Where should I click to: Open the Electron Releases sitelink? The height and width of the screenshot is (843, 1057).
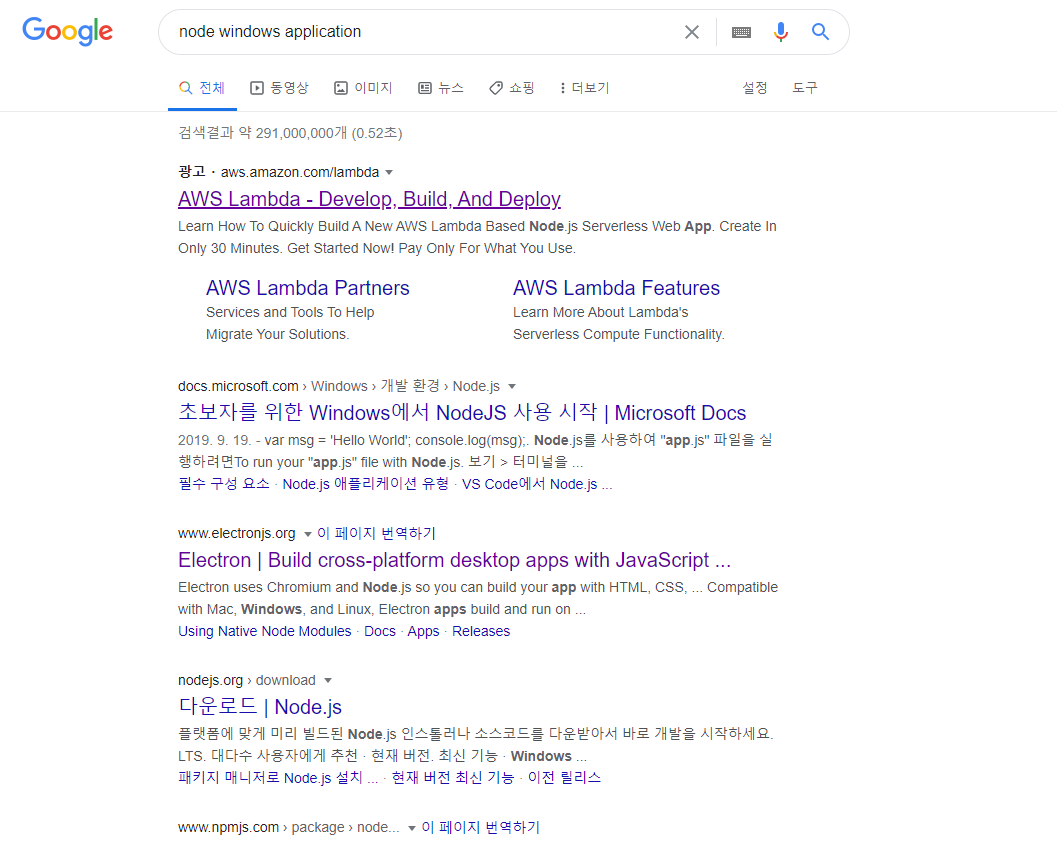(x=481, y=631)
